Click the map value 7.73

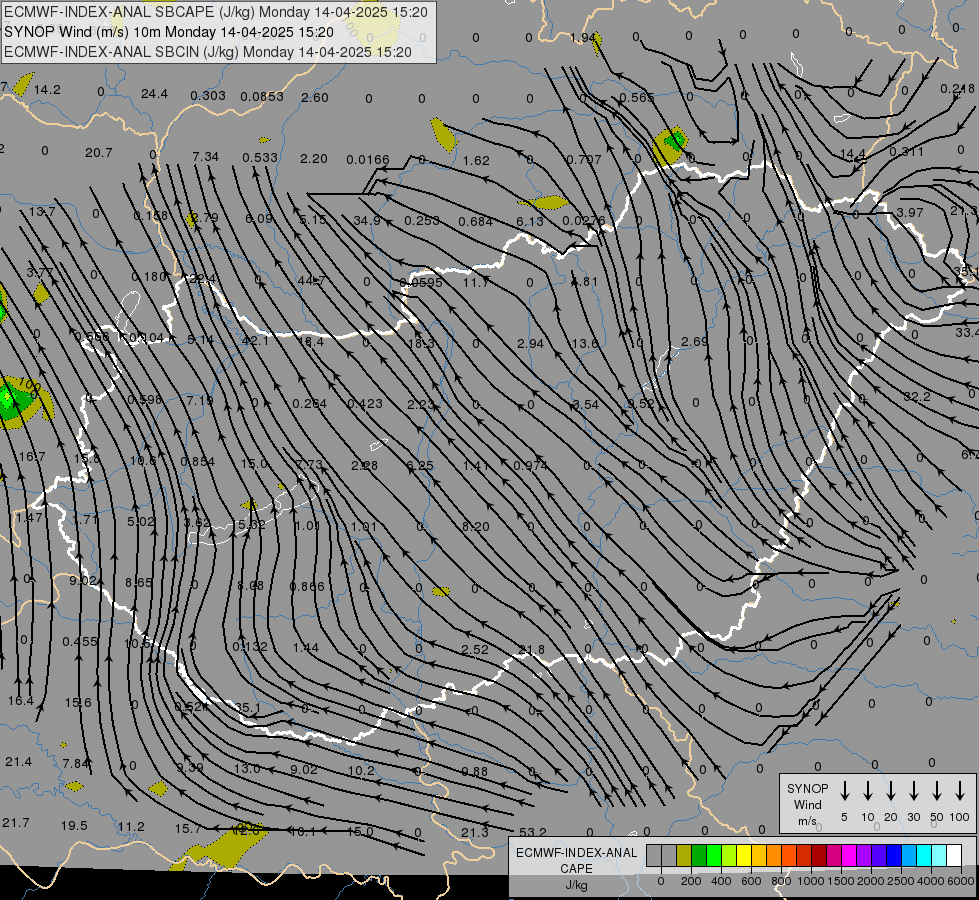coord(309,465)
